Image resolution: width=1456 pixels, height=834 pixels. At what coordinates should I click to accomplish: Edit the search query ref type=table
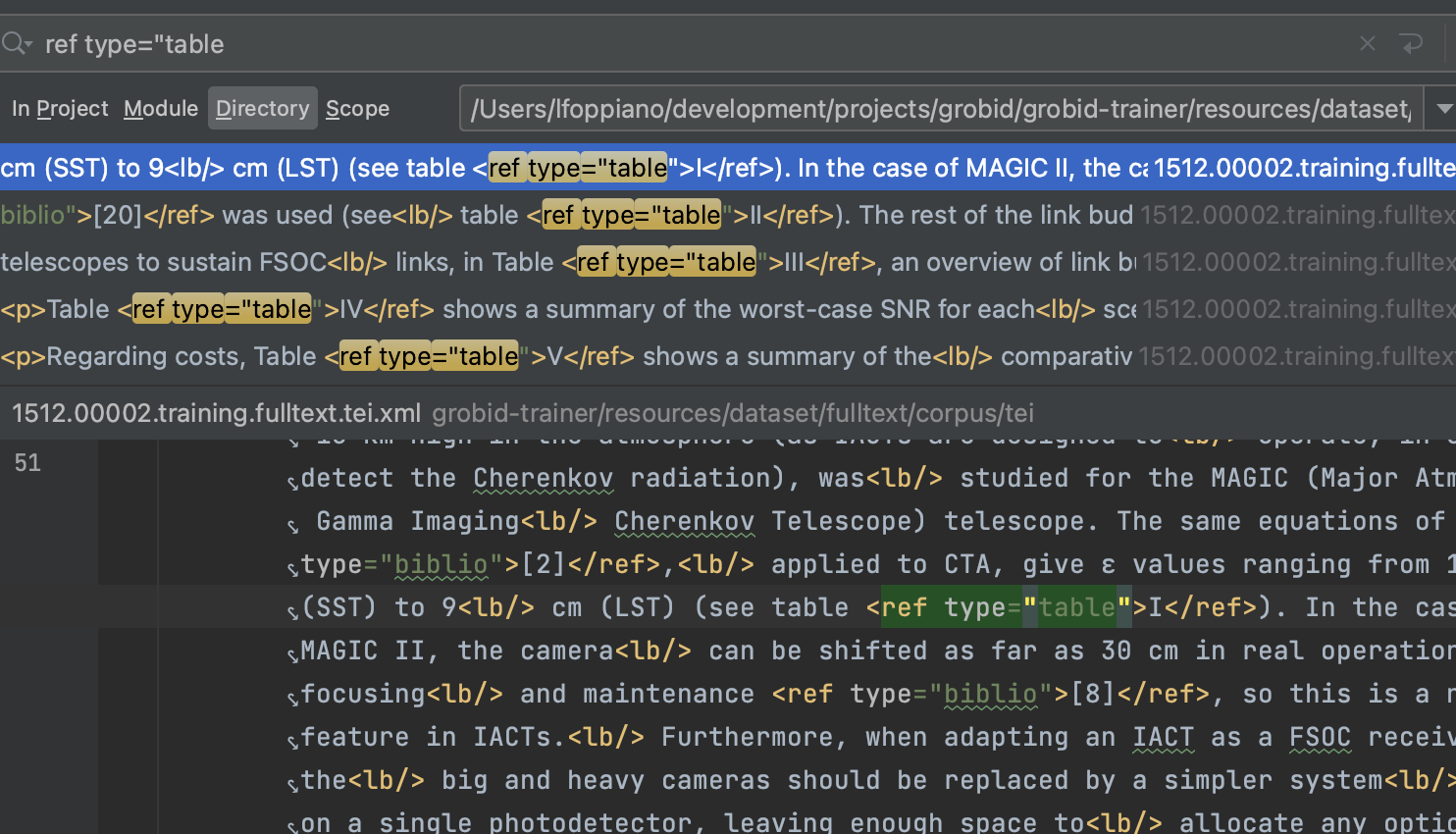click(x=134, y=43)
